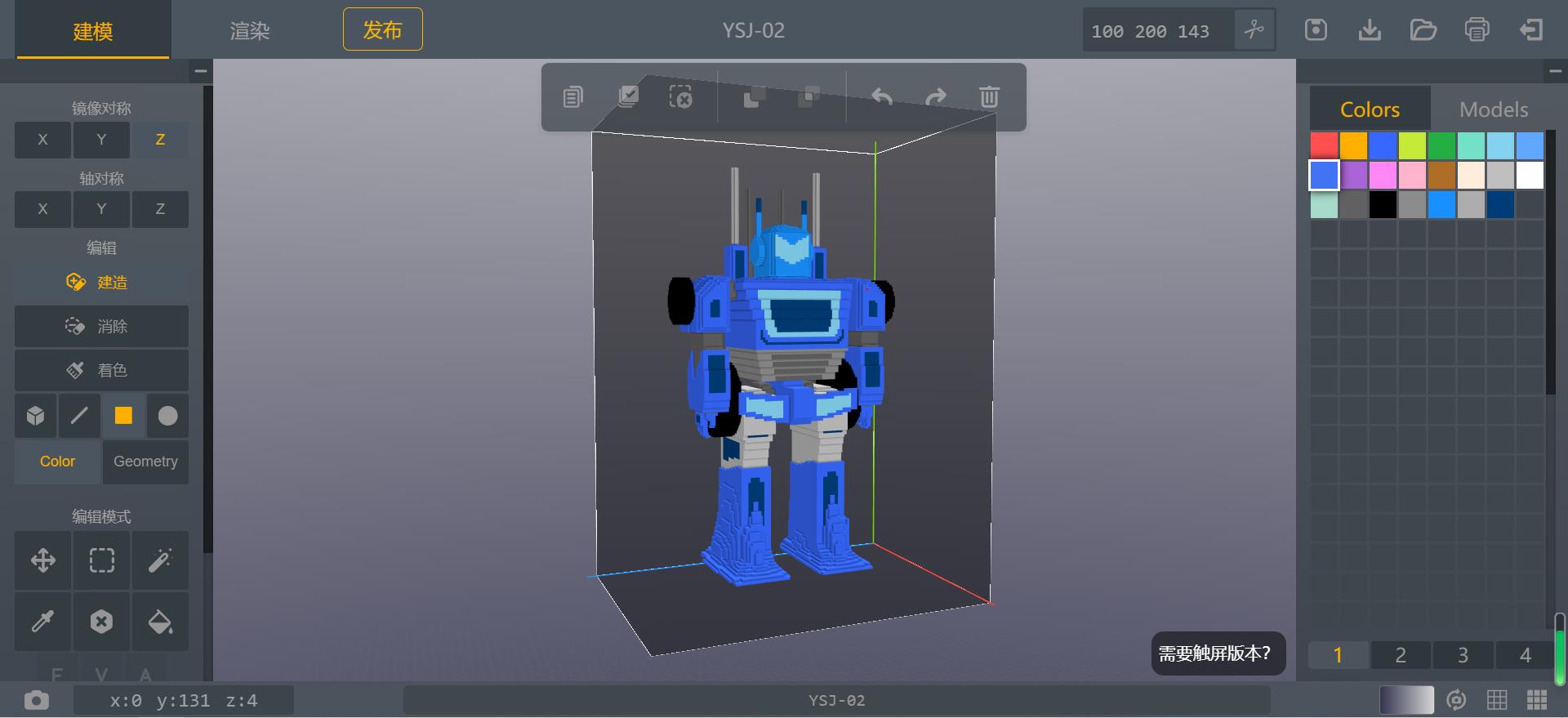Image resolution: width=1568 pixels, height=718 pixels.
Task: Pick the black color swatch
Action: (1383, 204)
